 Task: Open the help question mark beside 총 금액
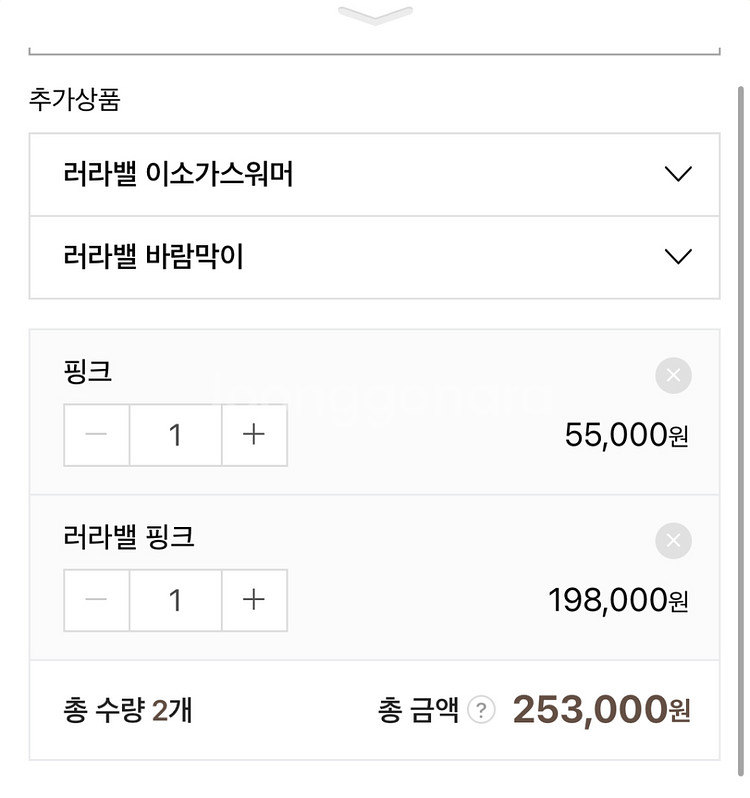[481, 710]
